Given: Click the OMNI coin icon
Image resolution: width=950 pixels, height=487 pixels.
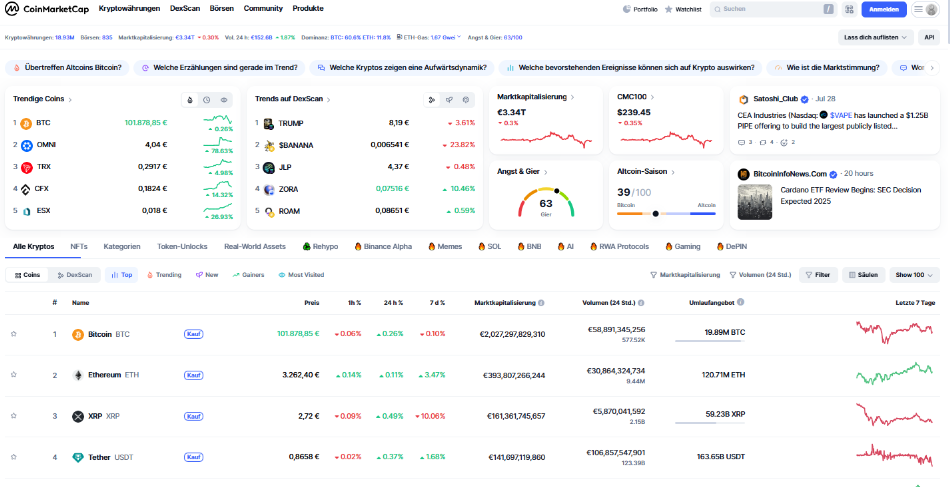Looking at the screenshot, I should click(26, 145).
